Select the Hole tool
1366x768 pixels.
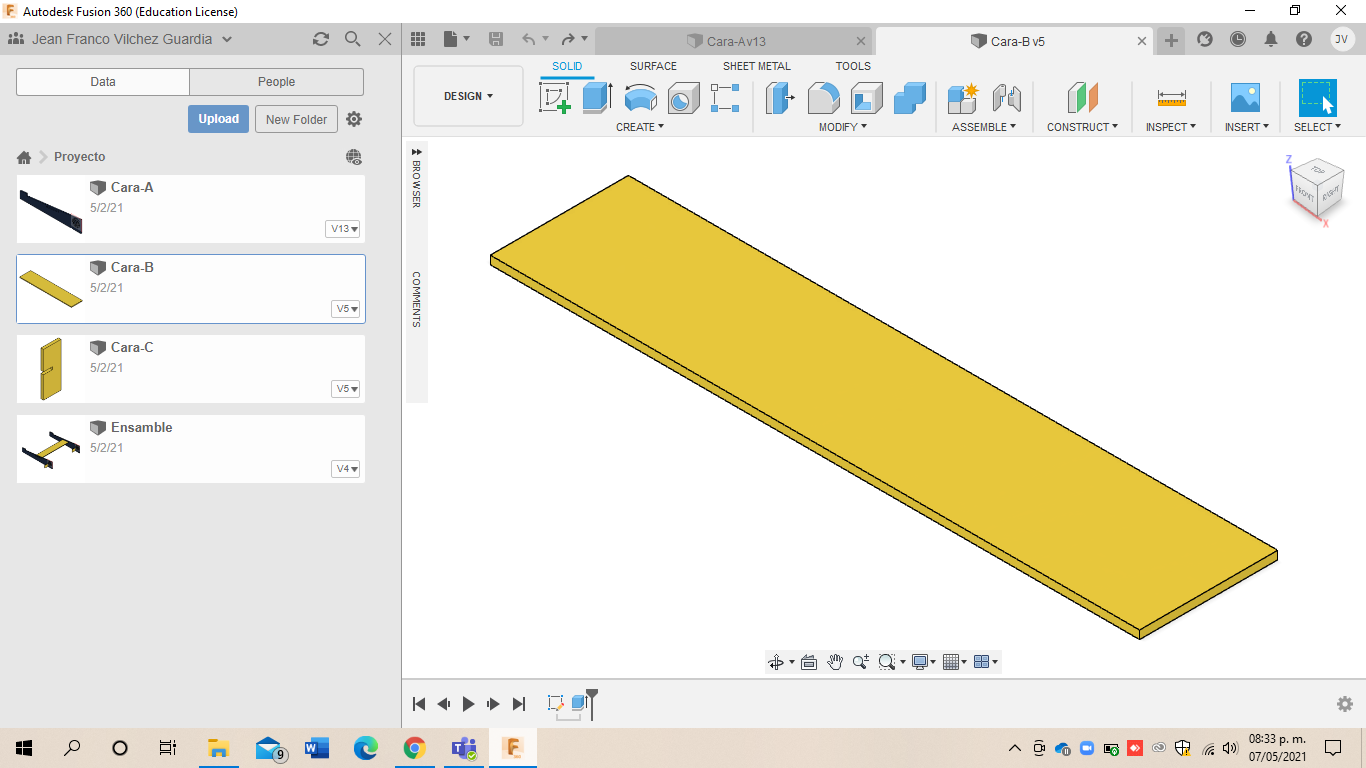[683, 98]
